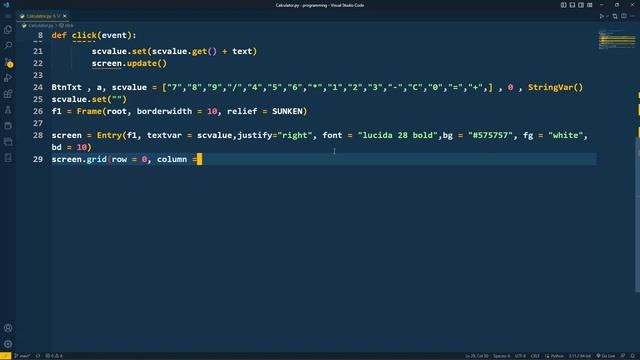The image size is (640, 360).
Task: Click the BtnTxt variable on line 24
Action: tap(67, 87)
